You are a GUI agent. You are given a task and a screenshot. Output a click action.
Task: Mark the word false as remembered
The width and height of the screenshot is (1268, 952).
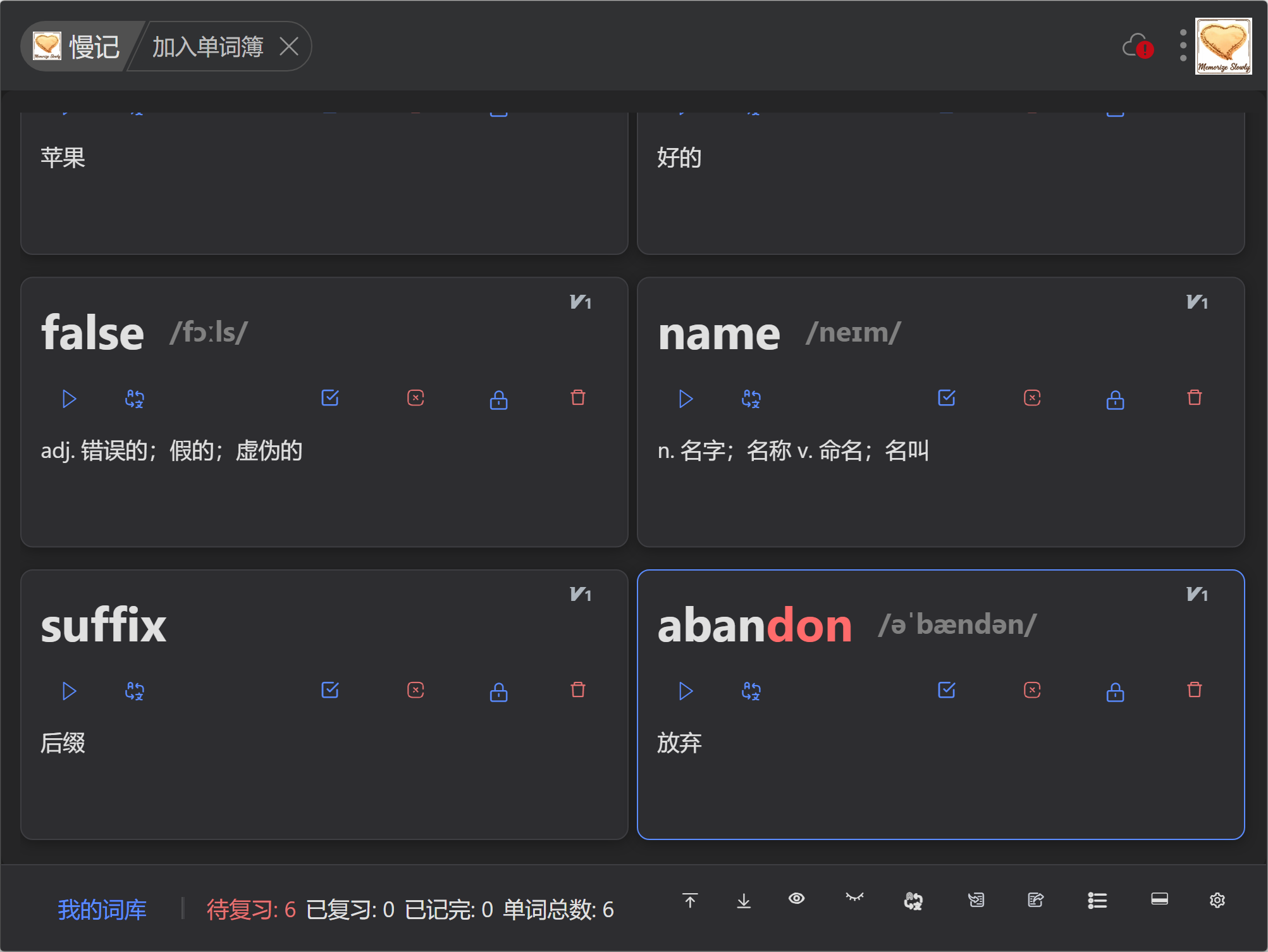point(330,398)
